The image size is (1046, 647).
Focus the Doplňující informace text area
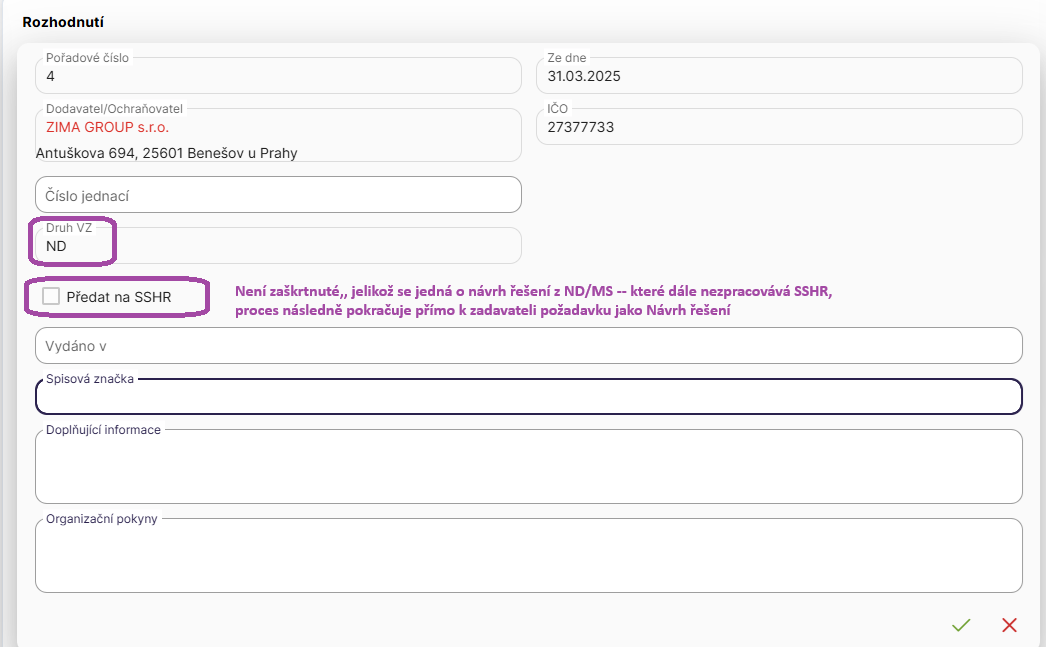[528, 468]
